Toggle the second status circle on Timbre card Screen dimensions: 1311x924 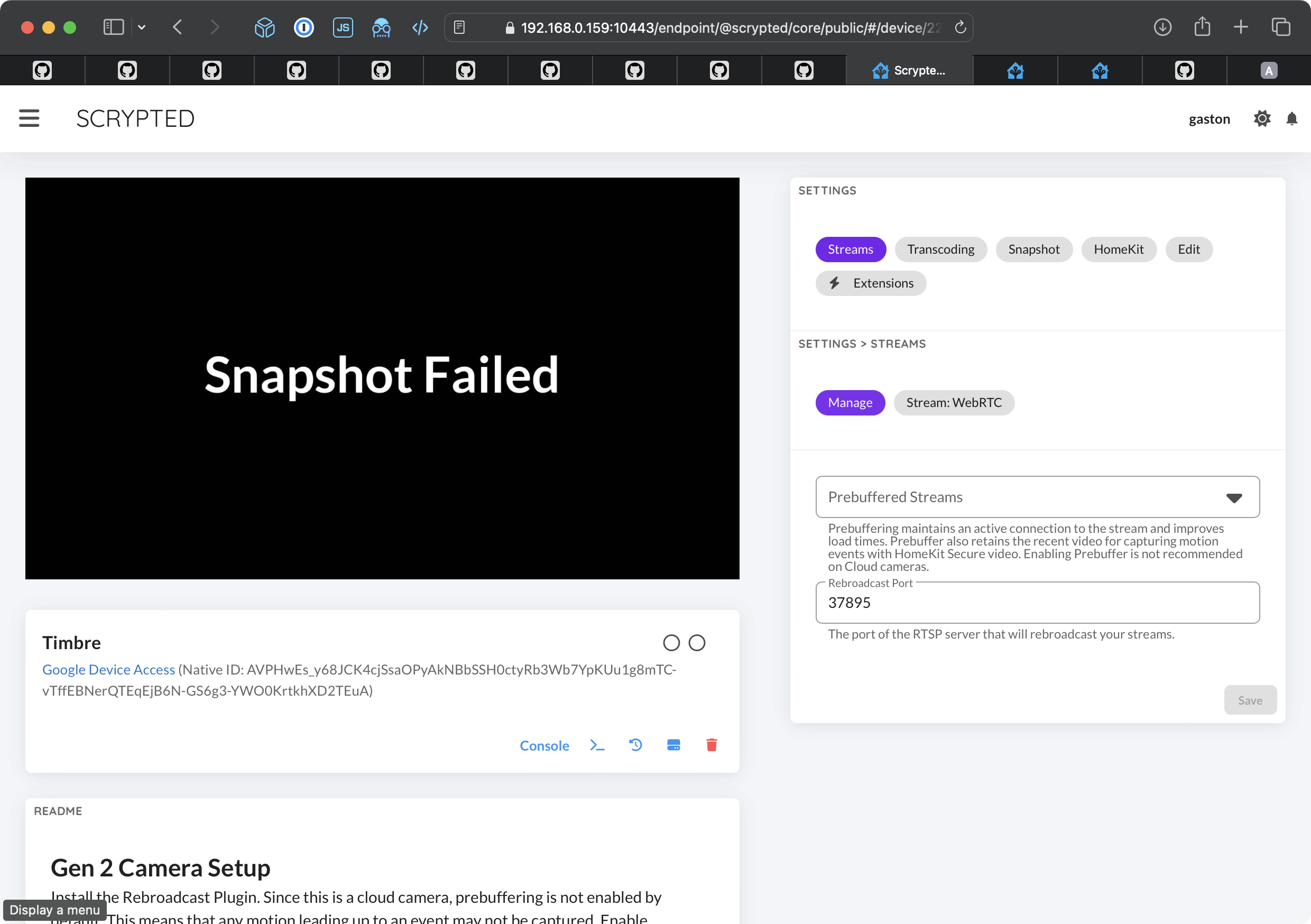click(697, 642)
